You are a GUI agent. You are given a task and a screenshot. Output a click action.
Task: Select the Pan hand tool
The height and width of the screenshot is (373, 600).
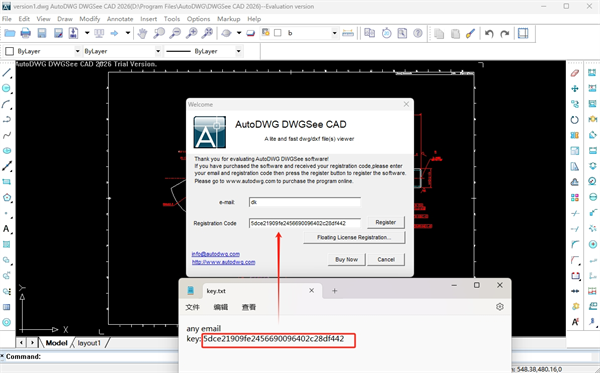(142, 33)
